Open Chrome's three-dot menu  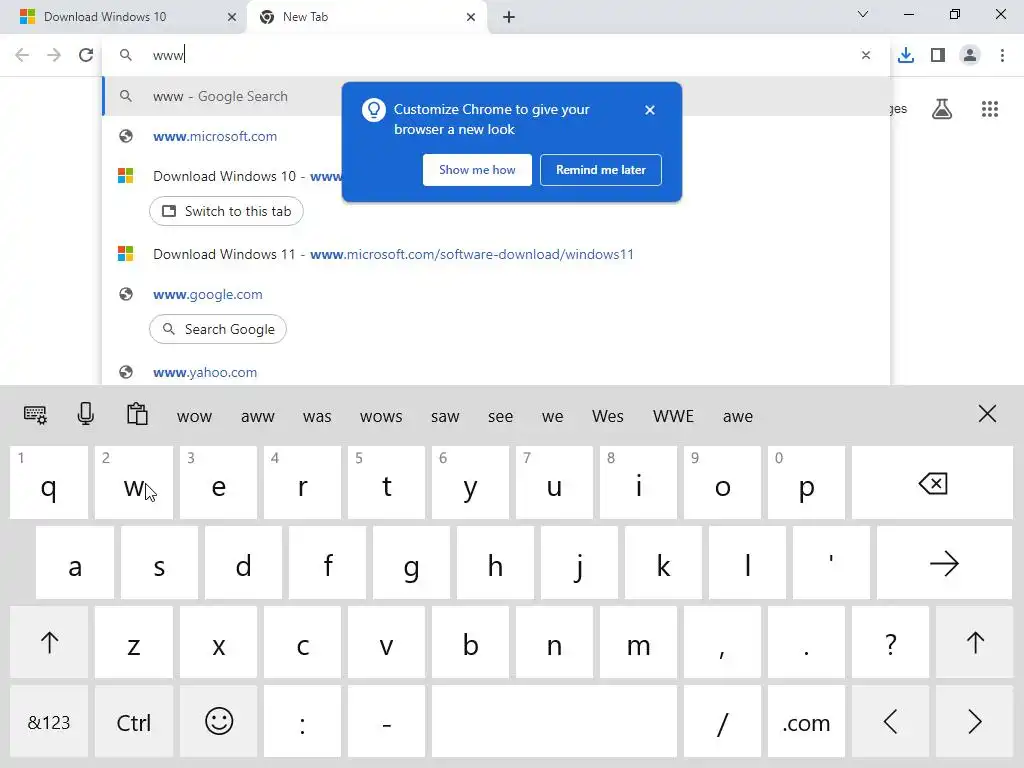click(1002, 55)
